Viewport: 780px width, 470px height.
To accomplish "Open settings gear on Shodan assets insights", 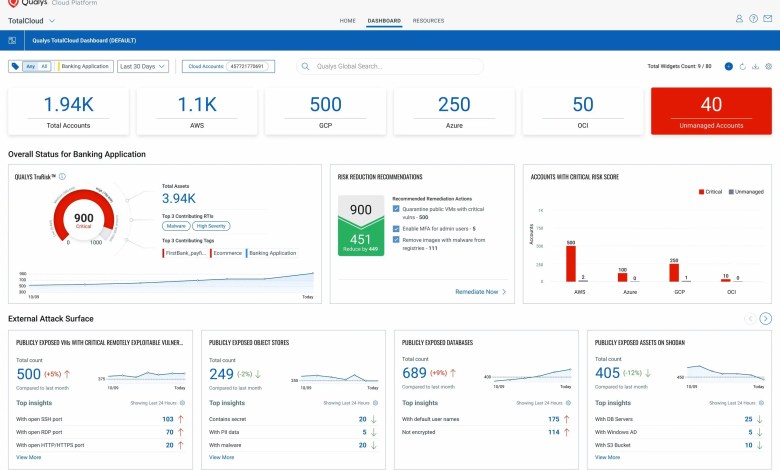I will [x=762, y=403].
